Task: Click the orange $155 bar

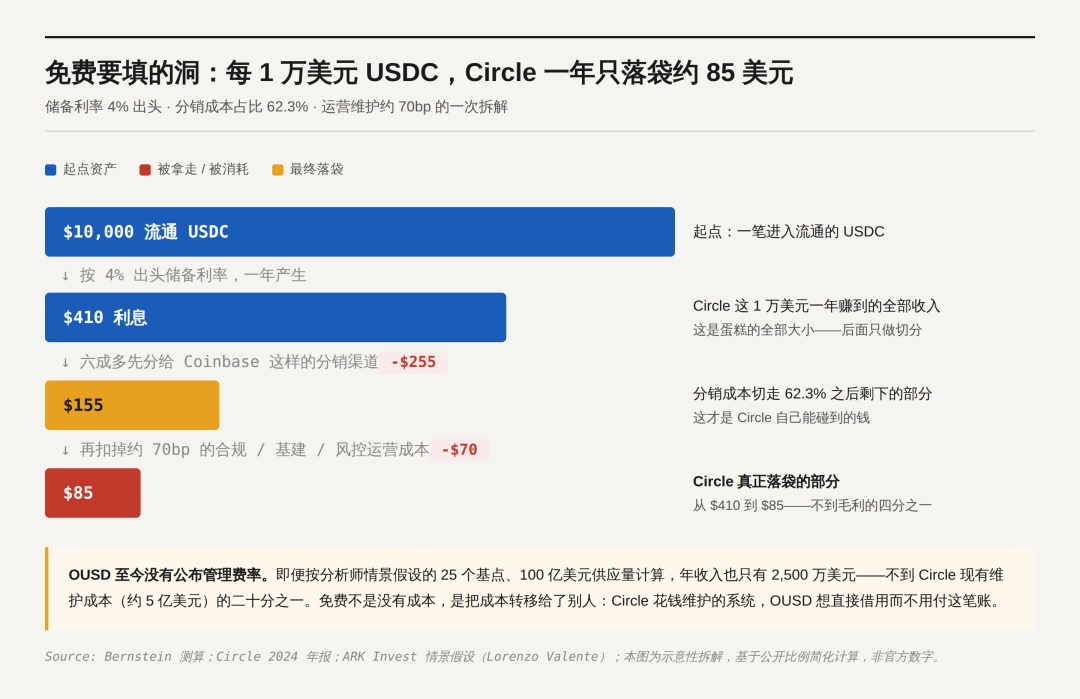Action: [x=132, y=405]
